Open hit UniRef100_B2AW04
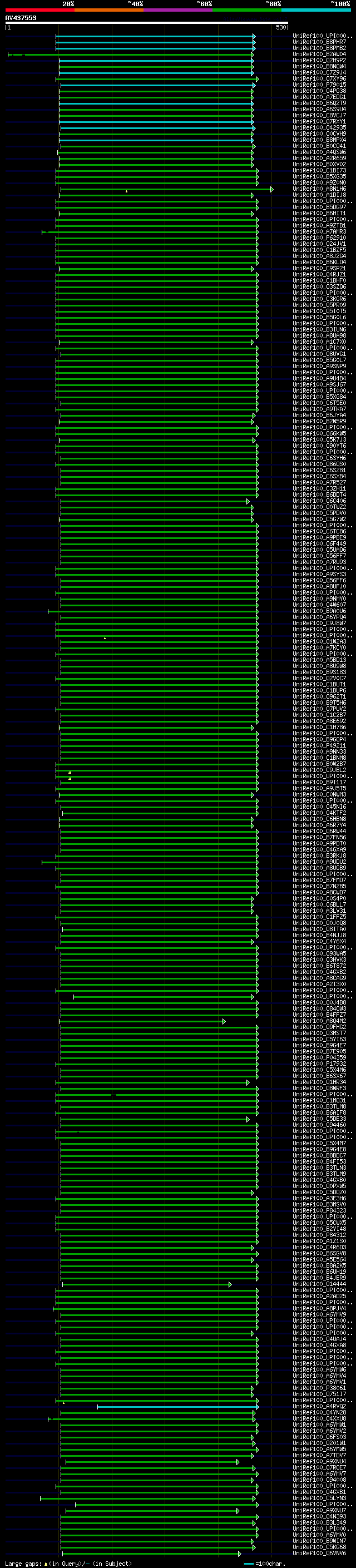 (x=319, y=54)
